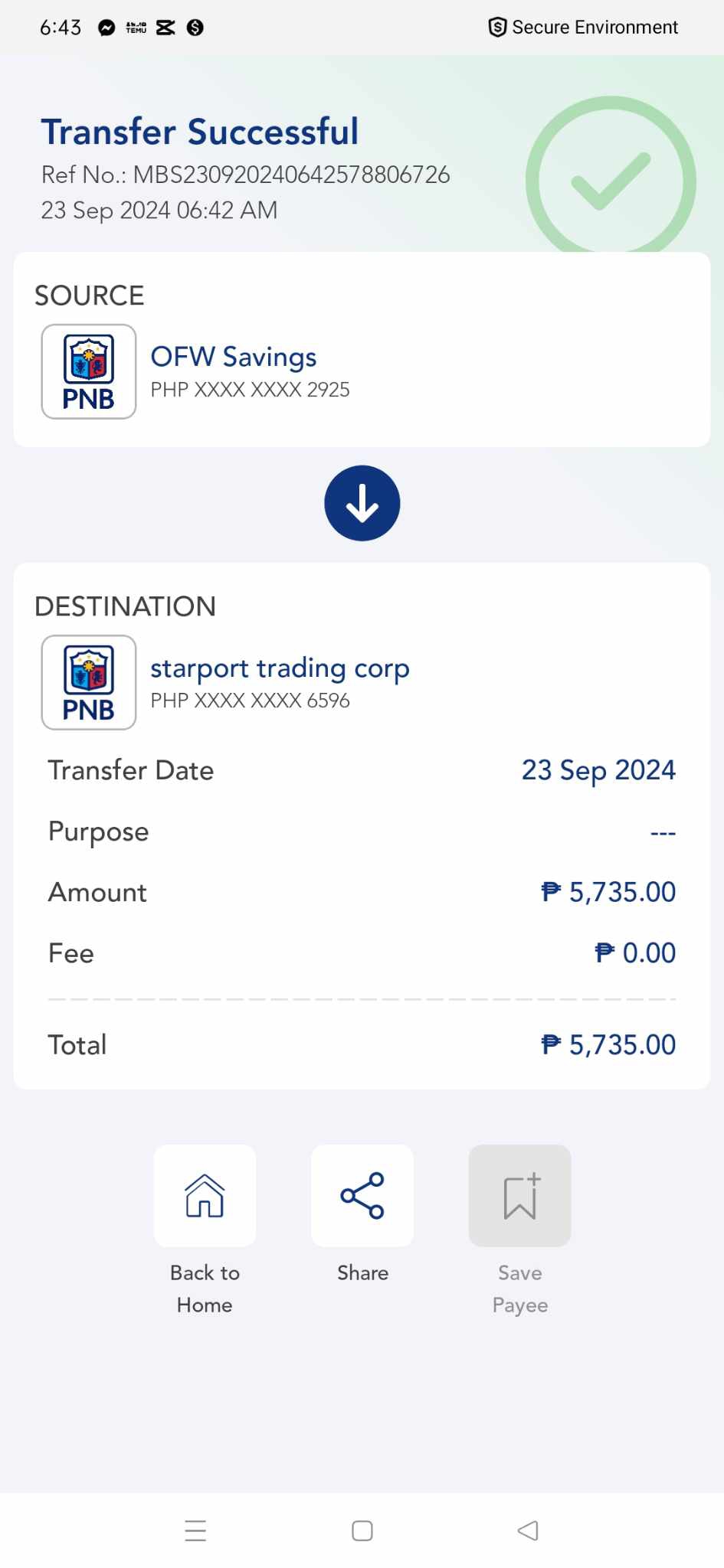Tap the Save Payee bookmark icon
This screenshot has height=1568, width=724.
point(520,1195)
